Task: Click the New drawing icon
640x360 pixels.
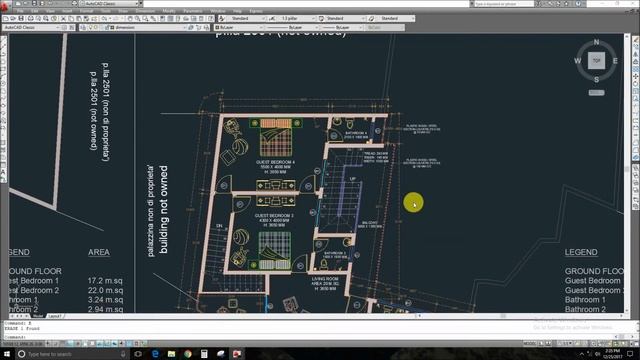Action: 6,19
